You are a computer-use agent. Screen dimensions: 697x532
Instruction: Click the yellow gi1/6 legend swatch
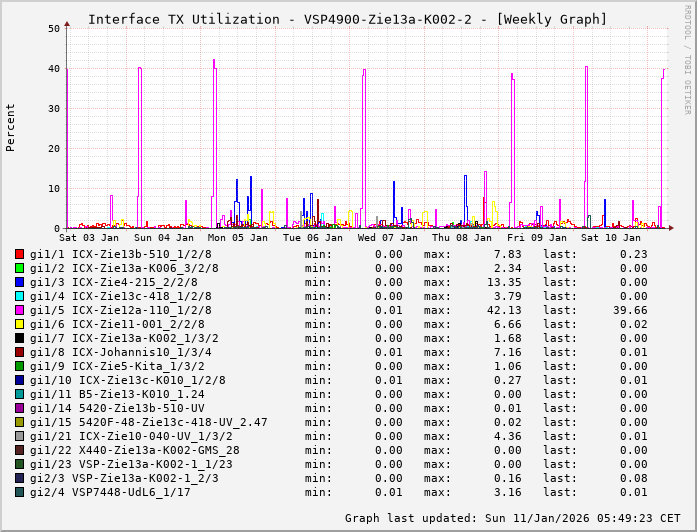click(20, 324)
